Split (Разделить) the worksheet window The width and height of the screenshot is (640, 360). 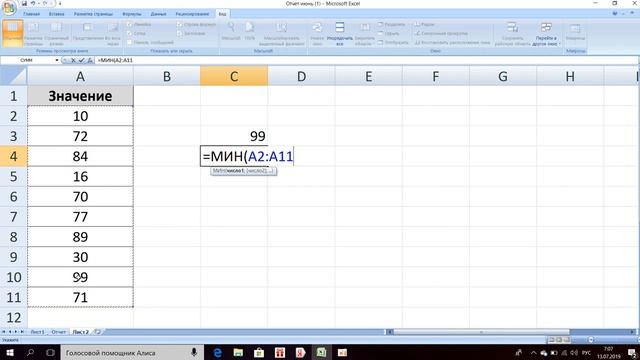(x=391, y=24)
